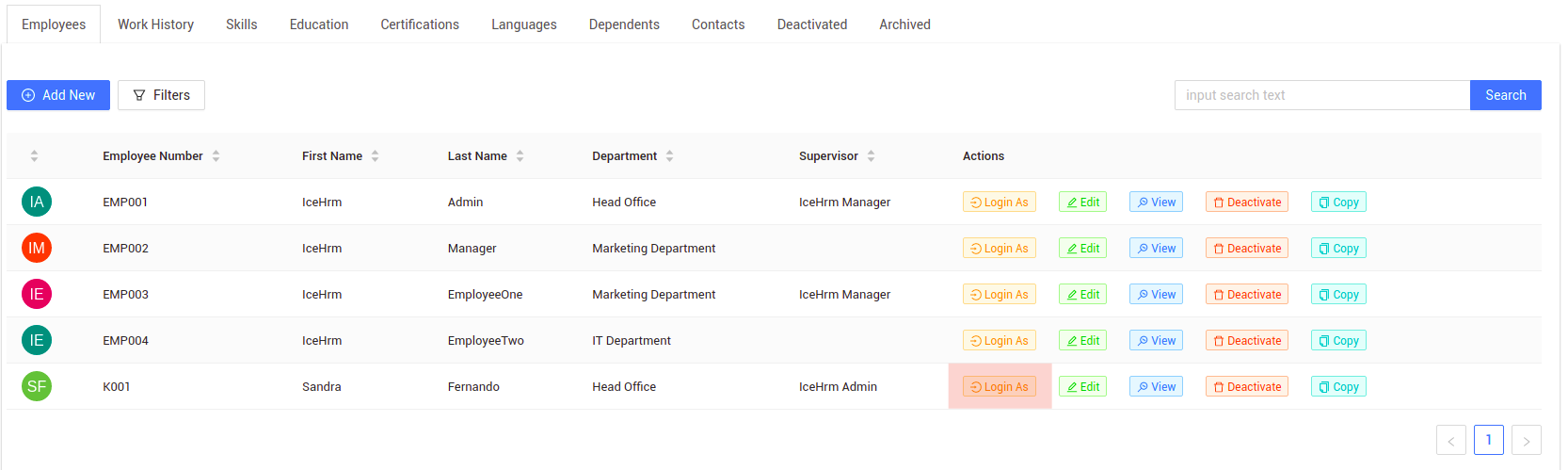This screenshot has height=470, width=1568.
Task: Sort by Employee Number column arrows
Action: coord(216,156)
